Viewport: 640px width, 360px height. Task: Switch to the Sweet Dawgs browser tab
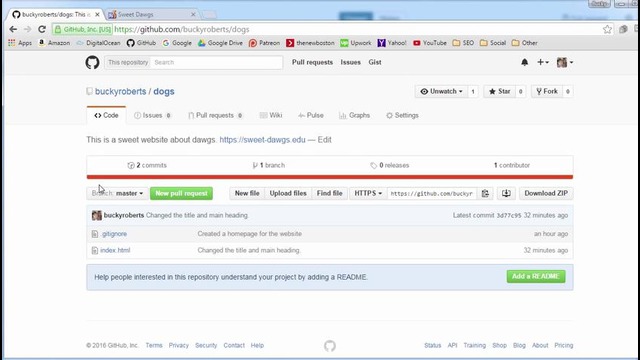click(x=152, y=15)
